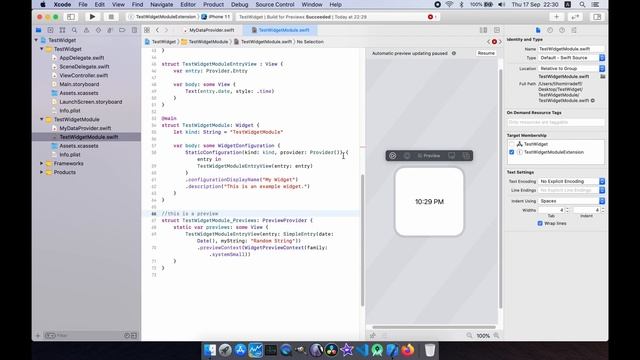The width and height of the screenshot is (640, 360).
Task: Click the zoom in magnifier on canvas
Action: (496, 336)
